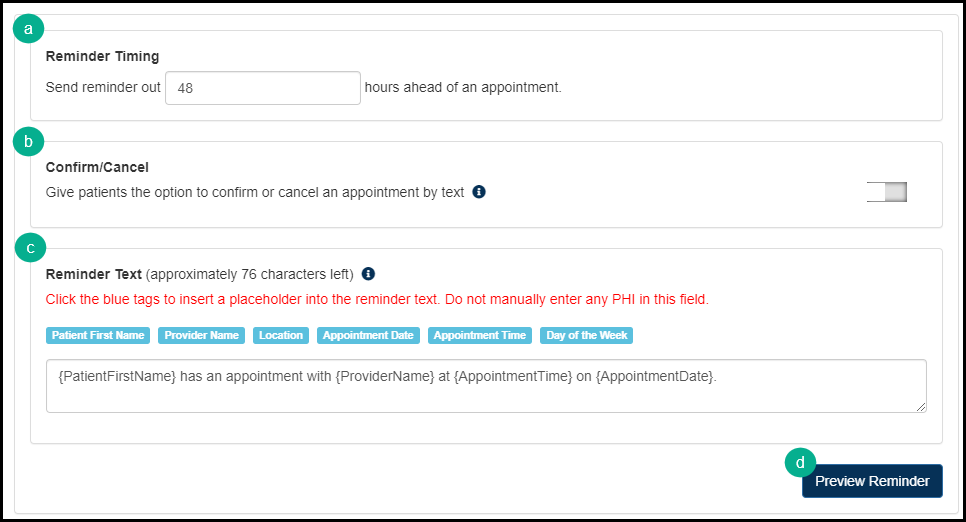Click the reminder text box resize handle
The width and height of the screenshot is (966, 522).
(921, 407)
